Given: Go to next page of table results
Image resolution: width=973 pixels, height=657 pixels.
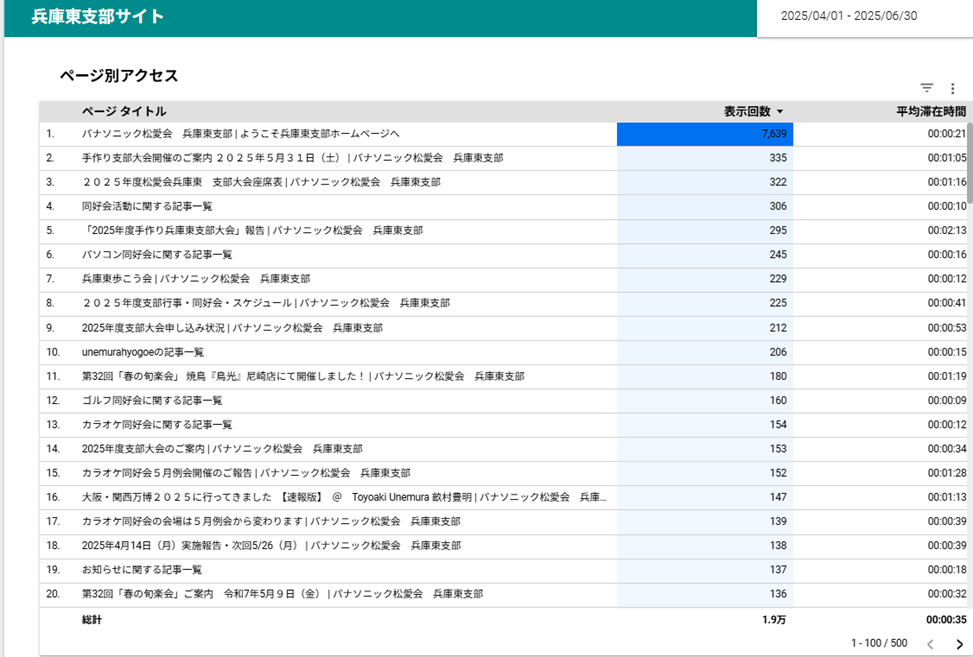Looking at the screenshot, I should [x=959, y=644].
